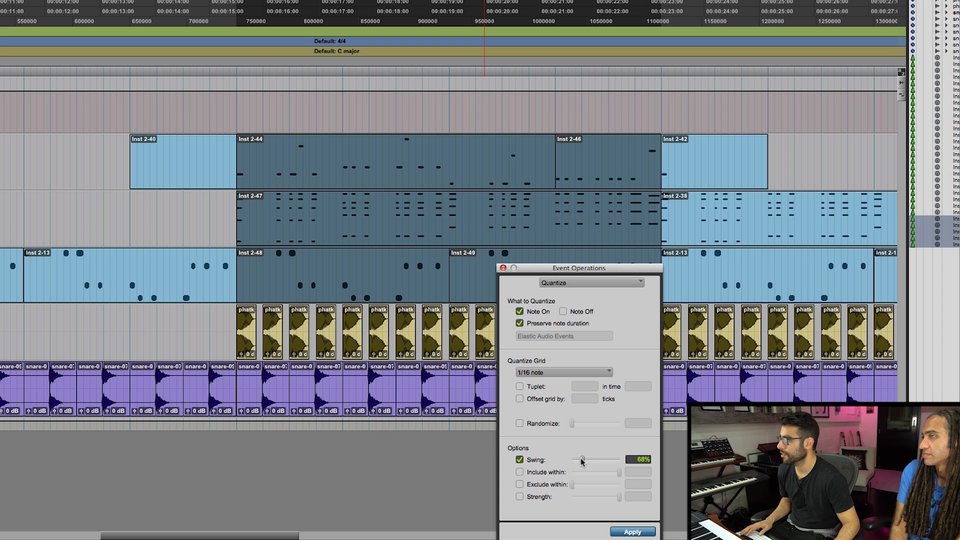Click 750000 on the samples ruler
The width and height of the screenshot is (960, 540).
point(256,21)
